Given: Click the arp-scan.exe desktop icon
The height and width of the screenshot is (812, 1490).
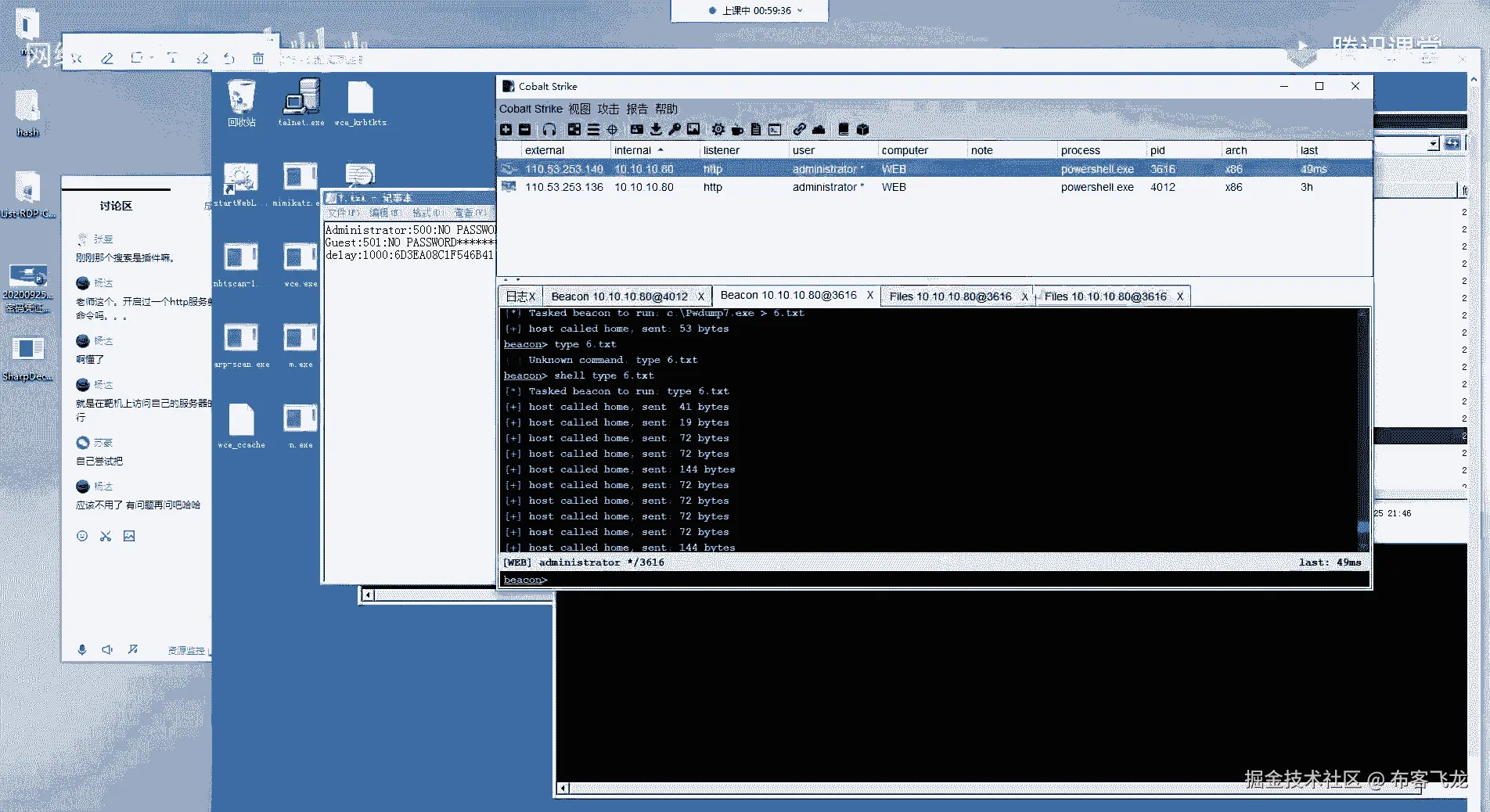Looking at the screenshot, I should click(241, 345).
